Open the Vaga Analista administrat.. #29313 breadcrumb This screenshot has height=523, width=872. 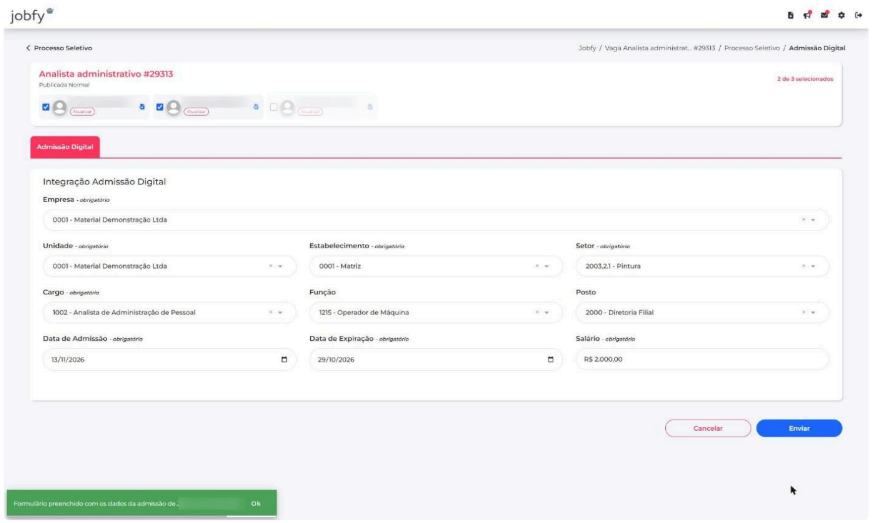(660, 48)
